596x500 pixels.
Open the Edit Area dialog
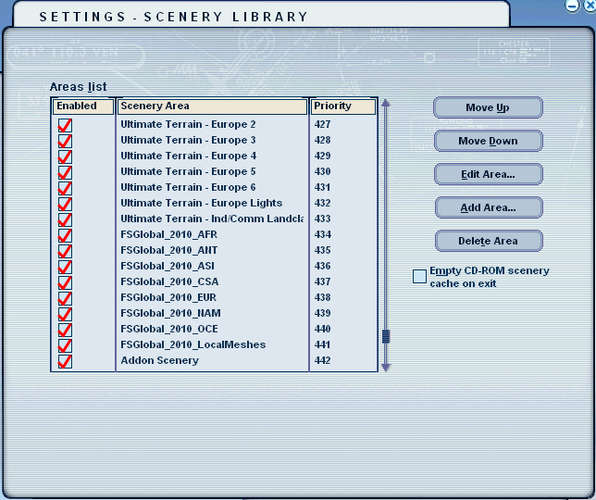(488, 175)
